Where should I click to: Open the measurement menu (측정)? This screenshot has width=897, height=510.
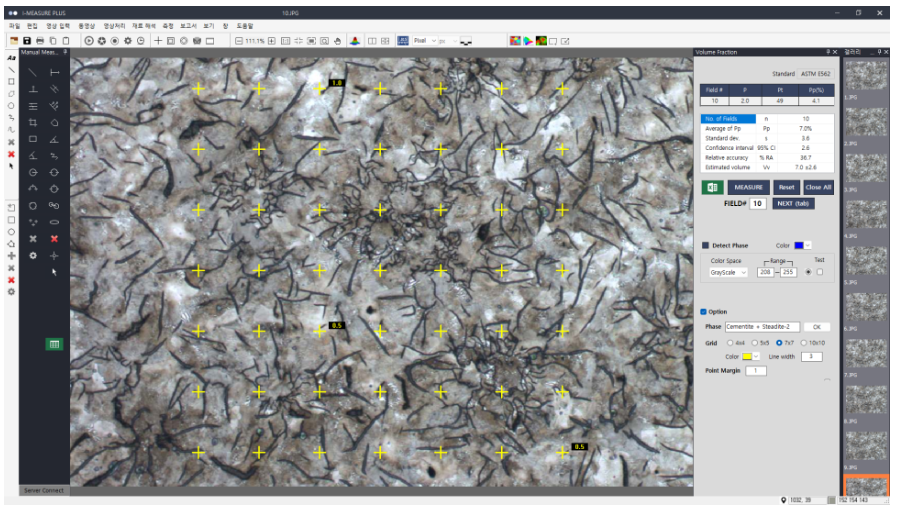(x=168, y=26)
